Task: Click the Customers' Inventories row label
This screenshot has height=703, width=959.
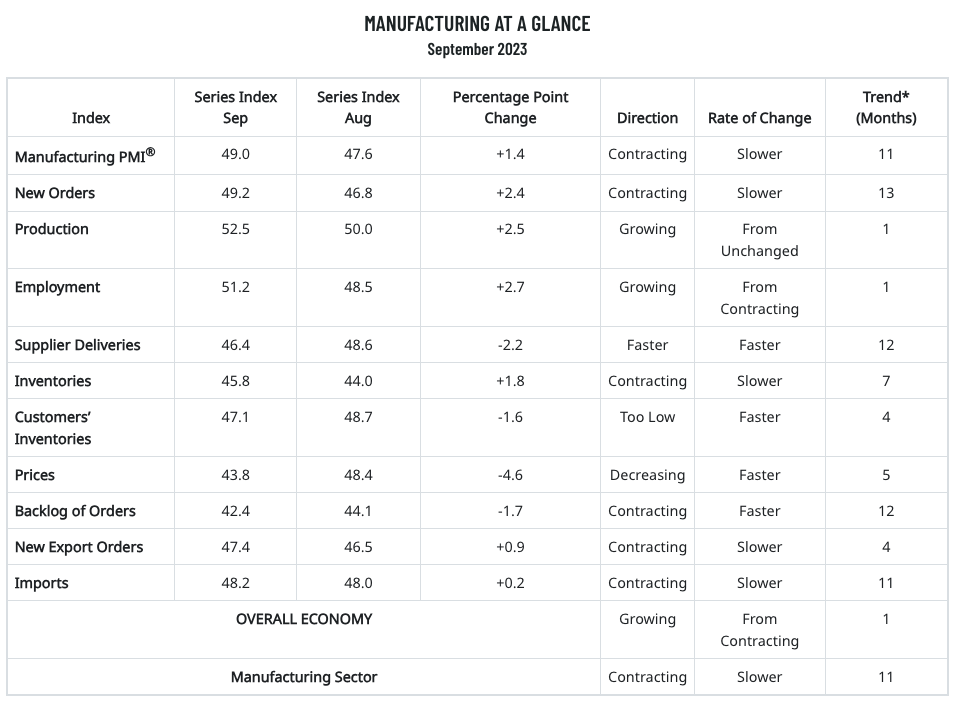Action: click(53, 428)
